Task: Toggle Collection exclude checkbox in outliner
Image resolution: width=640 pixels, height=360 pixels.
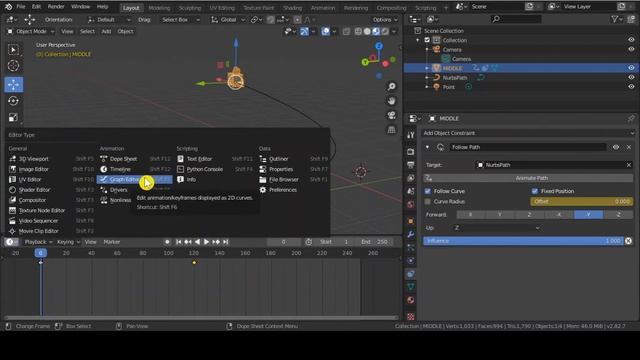Action: [427, 40]
